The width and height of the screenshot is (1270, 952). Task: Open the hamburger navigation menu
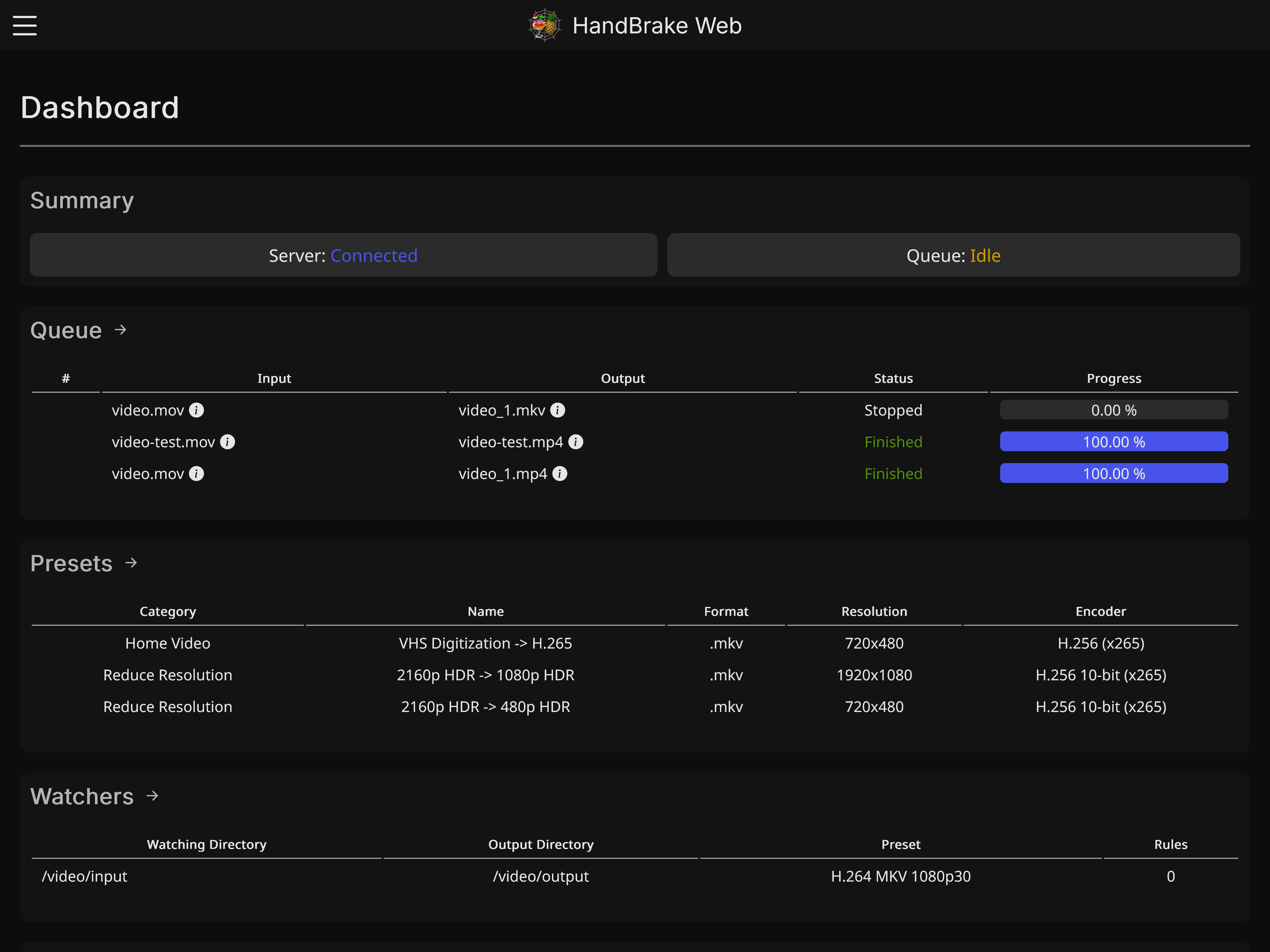[25, 25]
